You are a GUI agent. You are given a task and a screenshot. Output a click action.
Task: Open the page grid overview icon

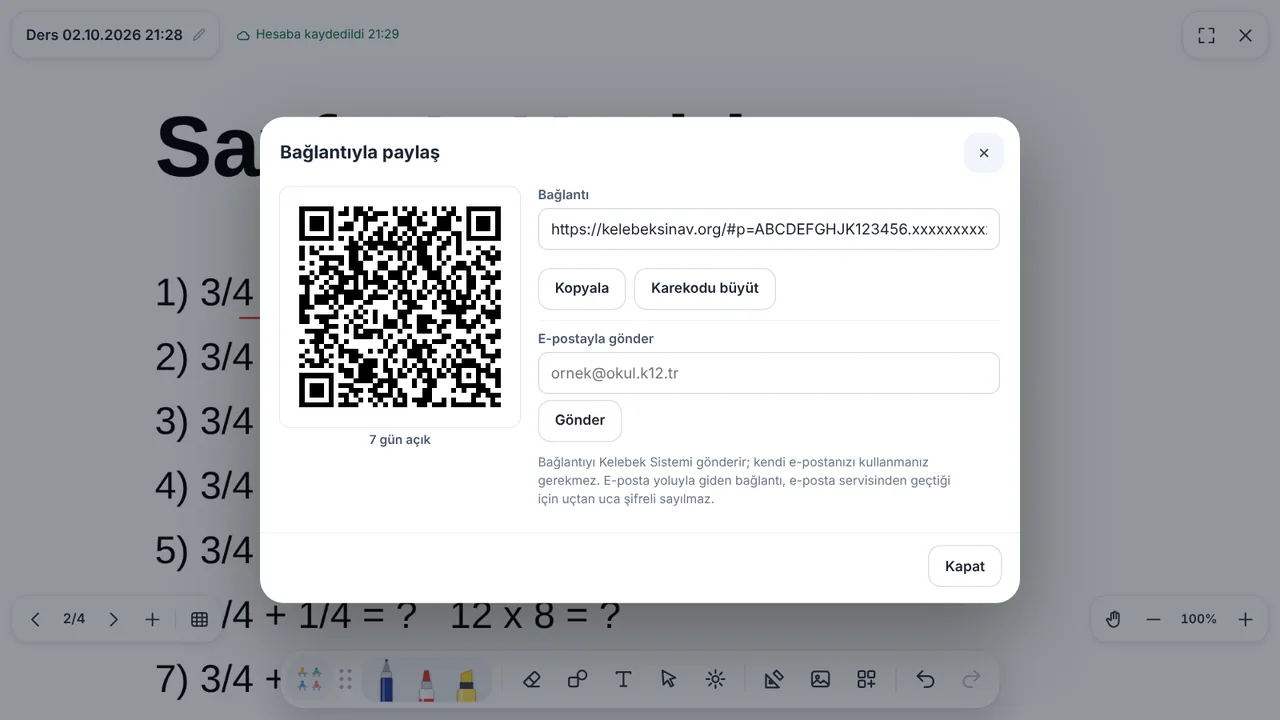click(x=199, y=619)
